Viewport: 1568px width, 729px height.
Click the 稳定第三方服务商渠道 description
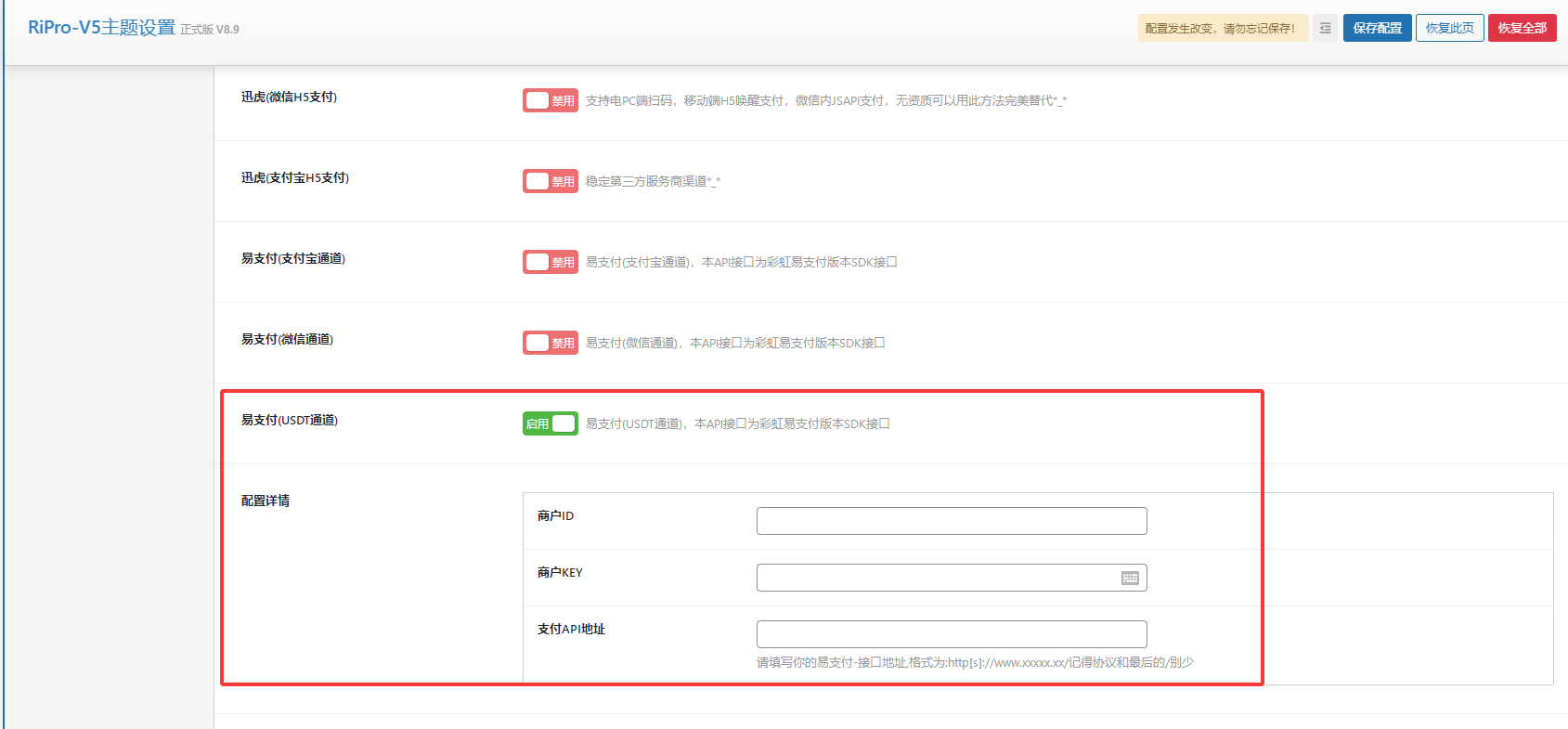click(x=654, y=181)
